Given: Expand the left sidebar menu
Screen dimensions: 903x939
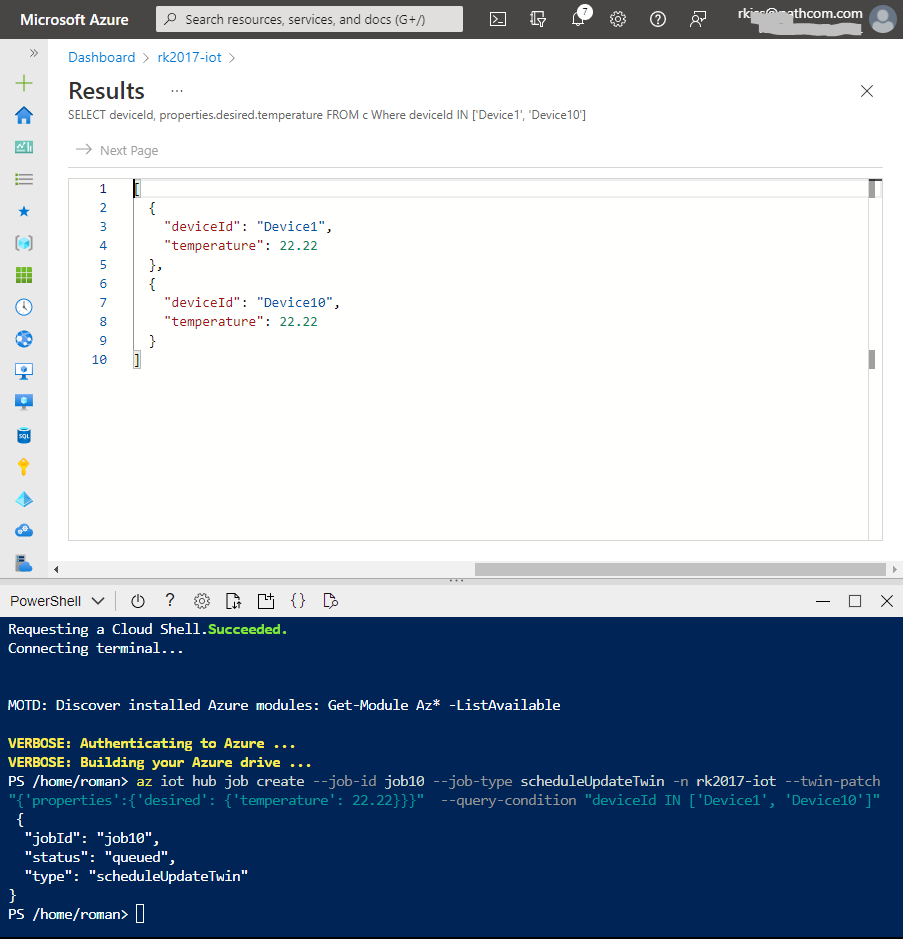Looking at the screenshot, I should coord(34,53).
